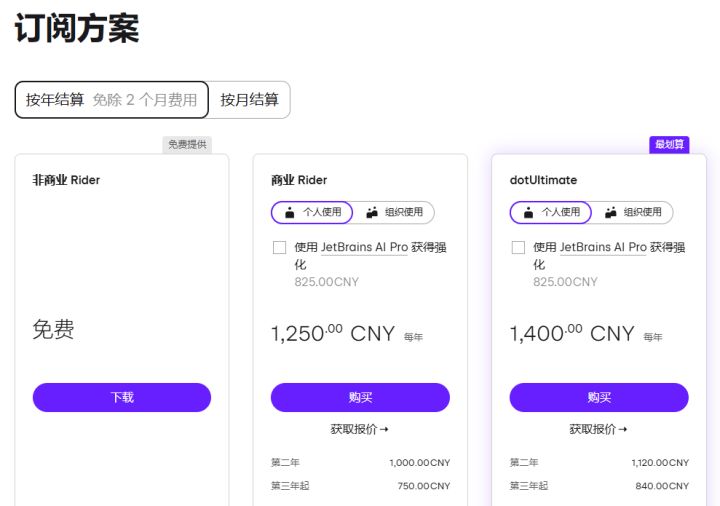Get quote 获取报价 for commercial Rider

(360, 429)
